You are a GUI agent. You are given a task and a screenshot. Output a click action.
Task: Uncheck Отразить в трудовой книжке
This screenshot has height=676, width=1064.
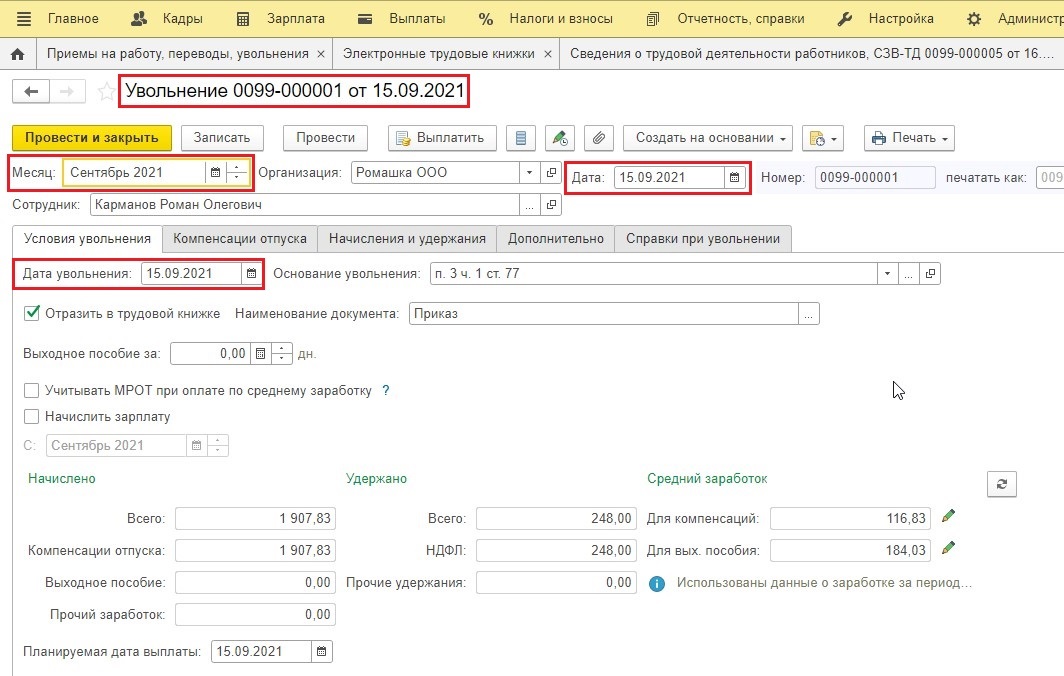tap(31, 313)
